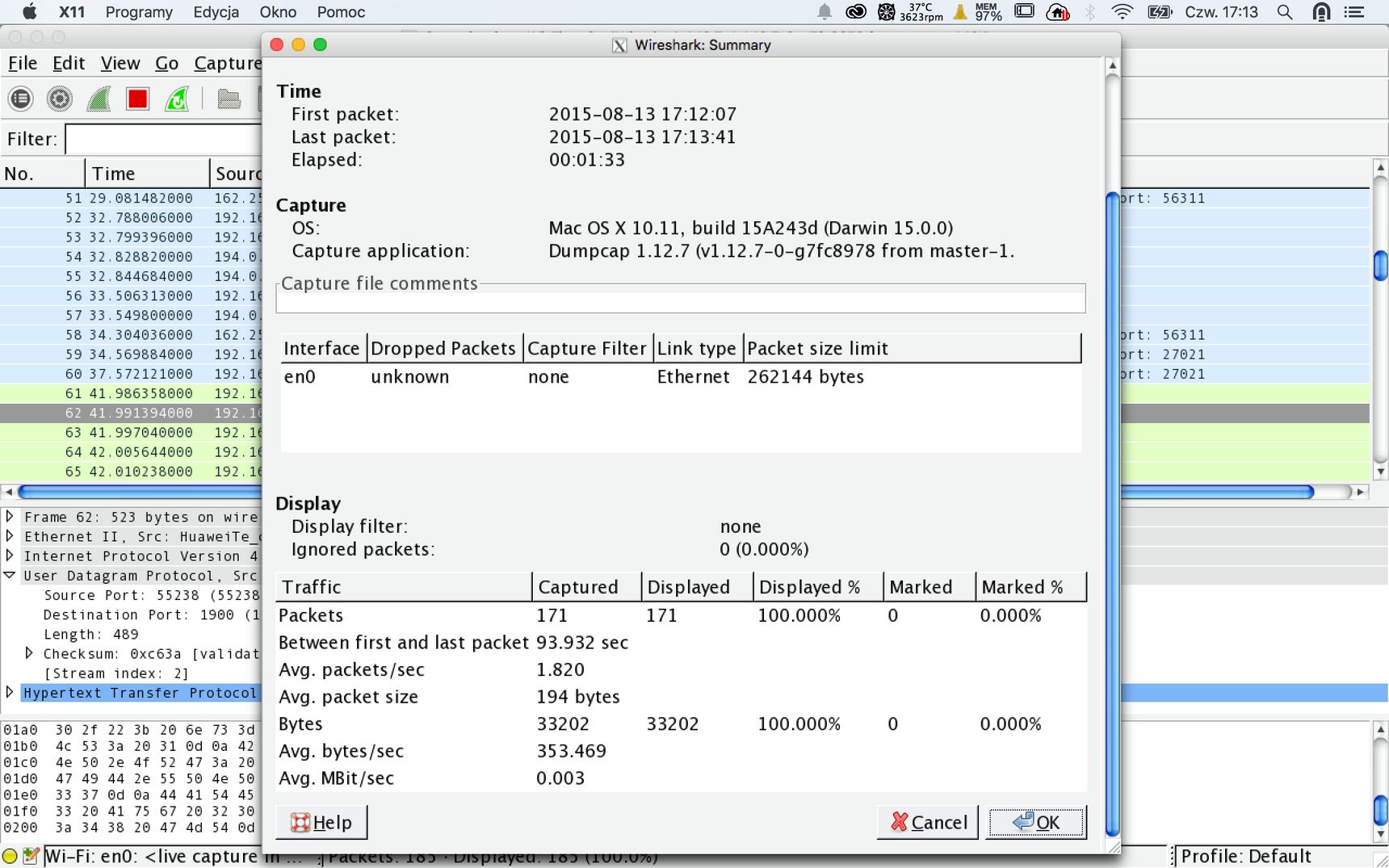This screenshot has width=1389, height=868.
Task: Open Bluetooth menu bar icon
Action: pyautogui.click(x=1090, y=11)
